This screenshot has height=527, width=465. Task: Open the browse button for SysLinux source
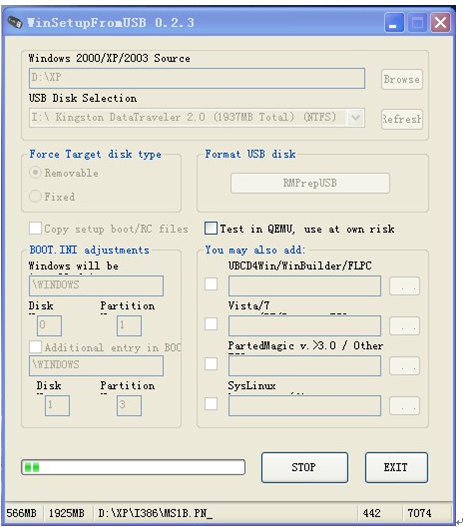click(405, 406)
